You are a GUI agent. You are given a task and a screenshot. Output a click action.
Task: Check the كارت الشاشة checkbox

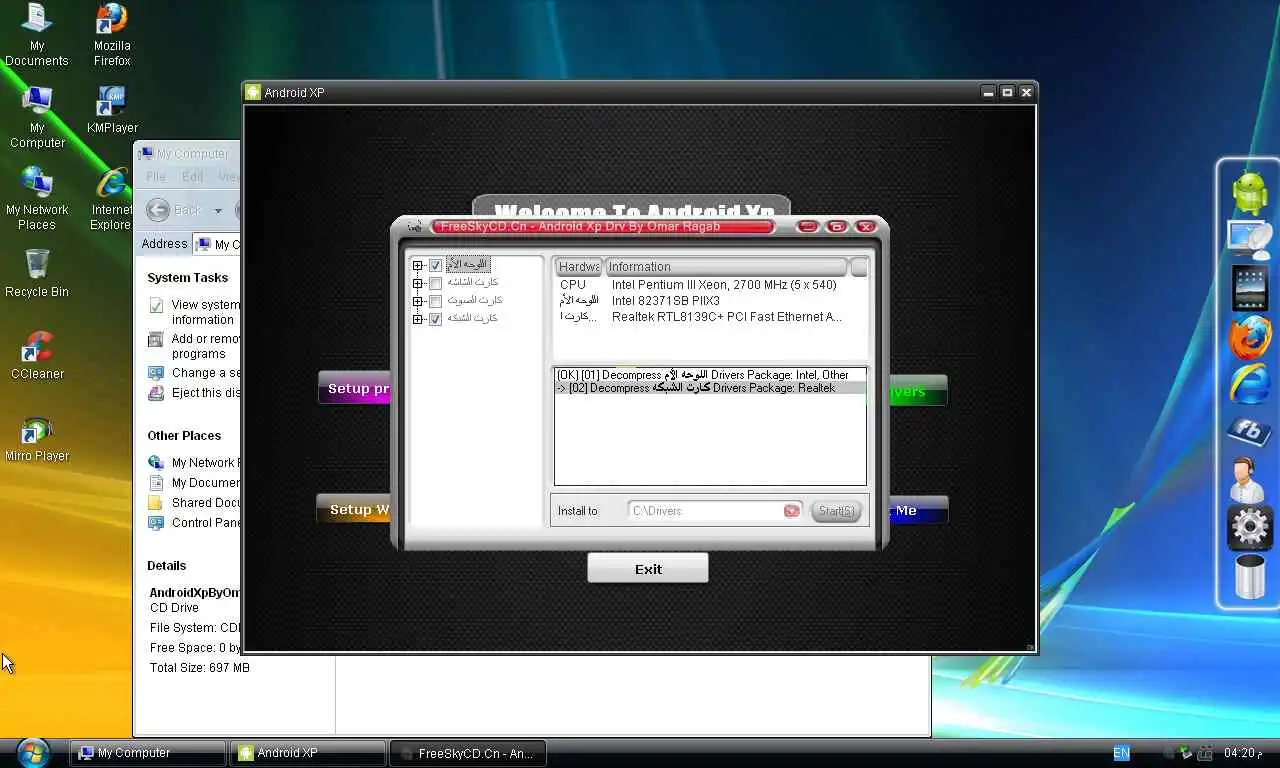coord(435,284)
